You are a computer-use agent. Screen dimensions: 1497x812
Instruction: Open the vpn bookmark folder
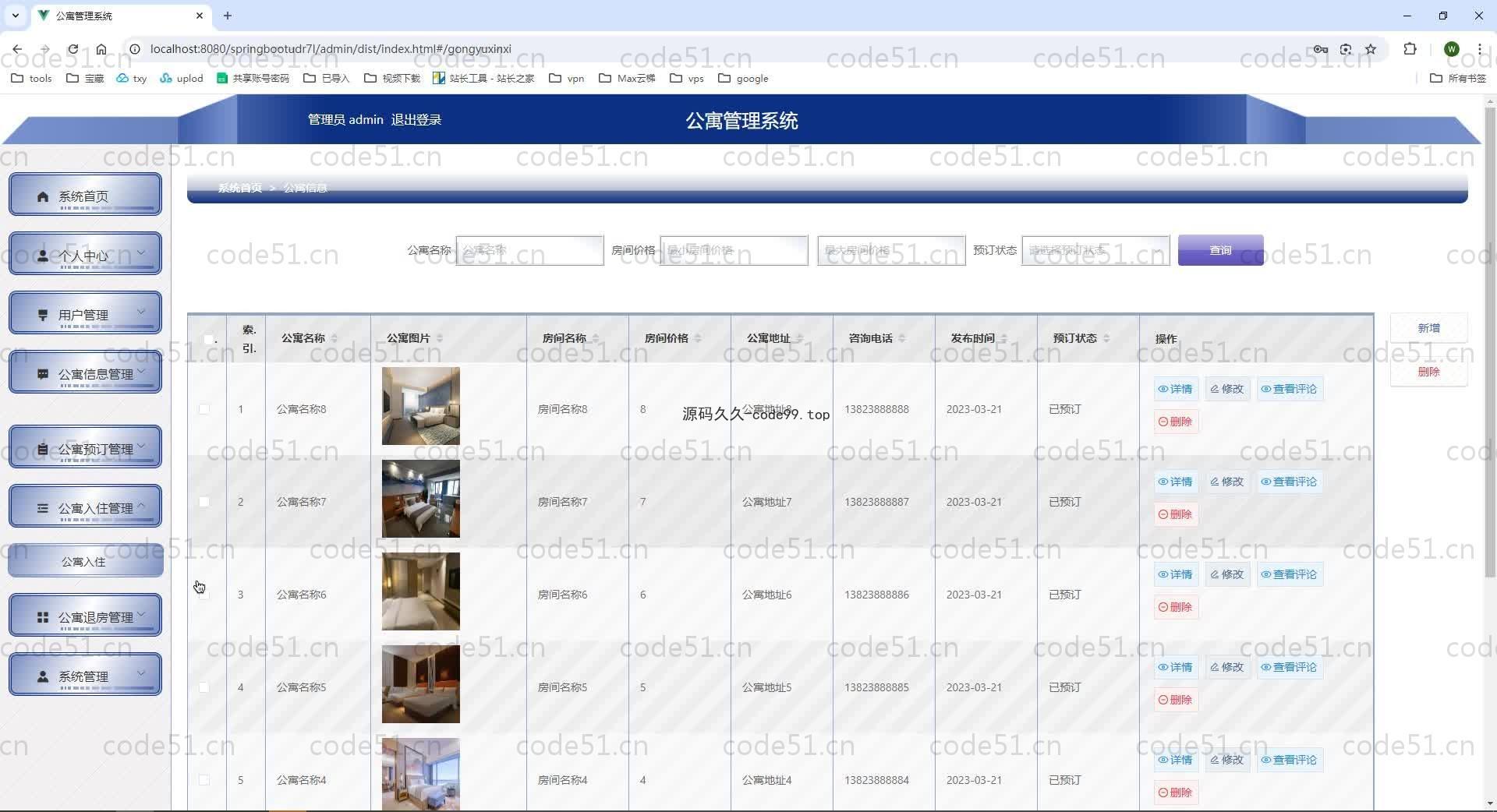567,78
